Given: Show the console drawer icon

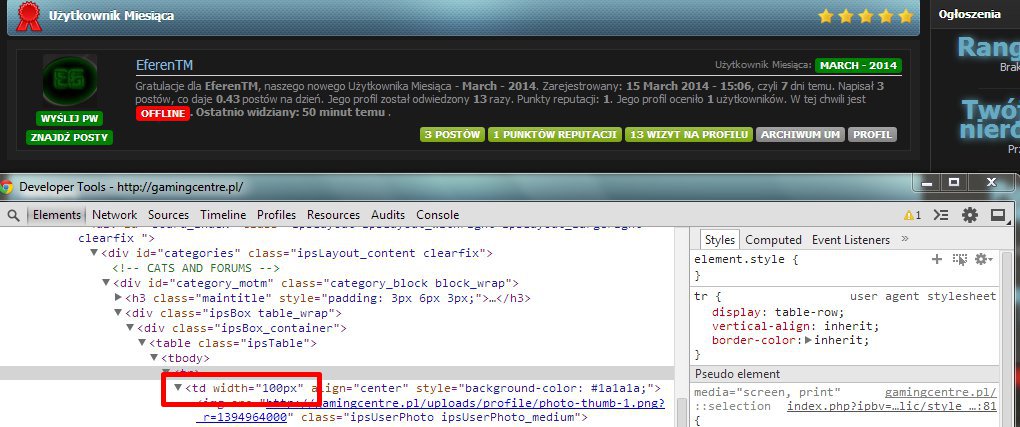Looking at the screenshot, I should pos(941,215).
